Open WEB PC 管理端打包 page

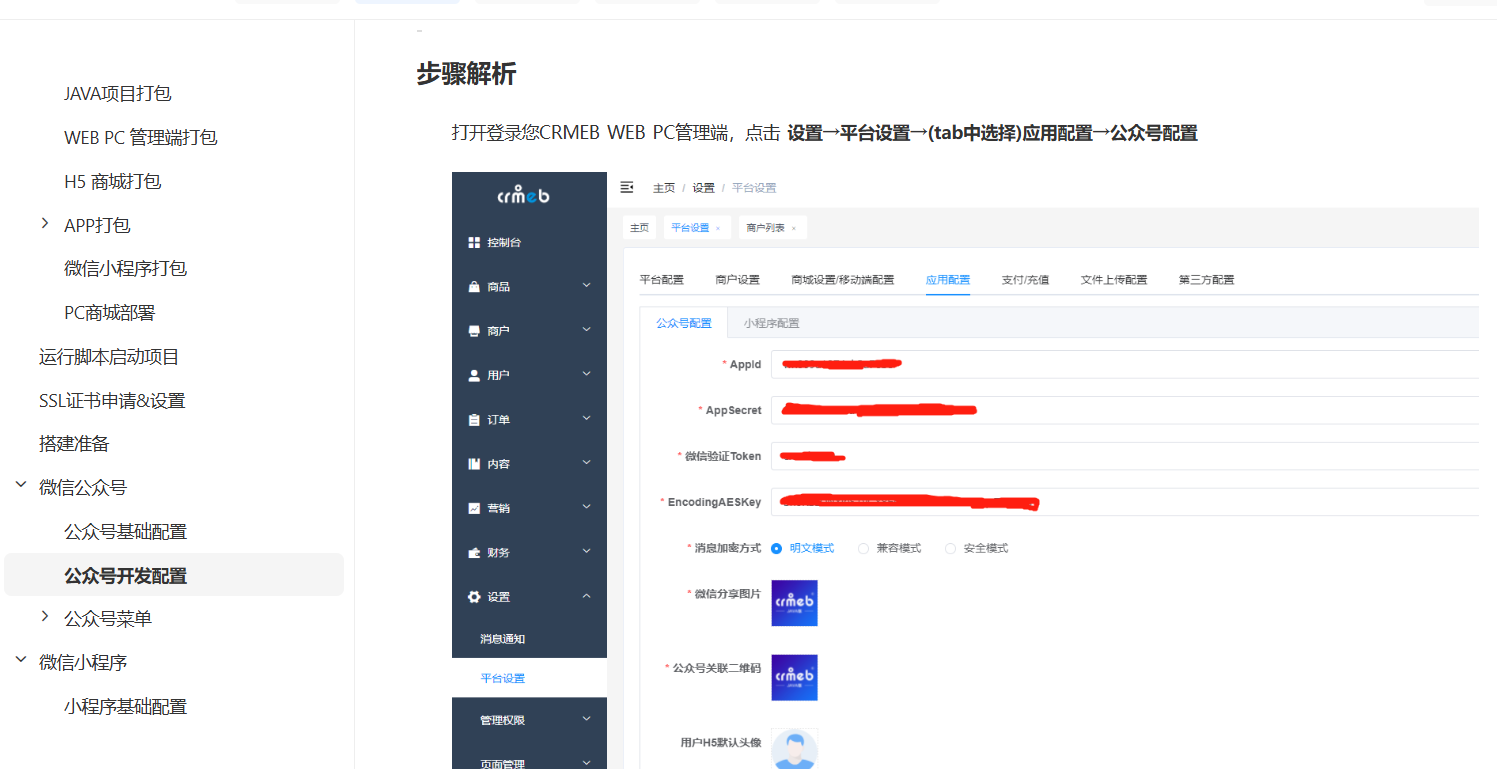coord(140,137)
